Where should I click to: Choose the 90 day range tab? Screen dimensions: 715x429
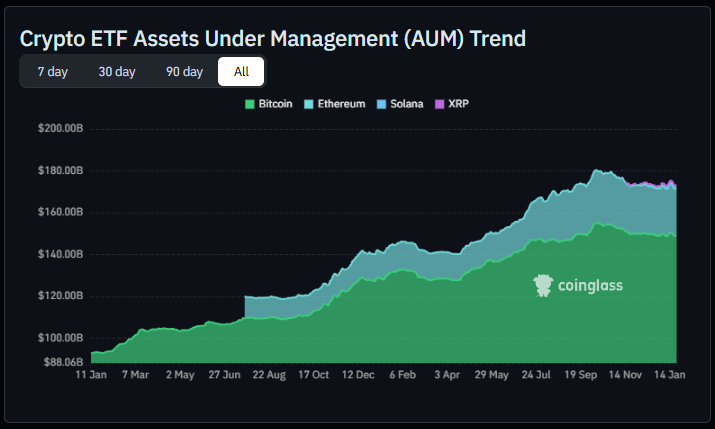tap(184, 72)
